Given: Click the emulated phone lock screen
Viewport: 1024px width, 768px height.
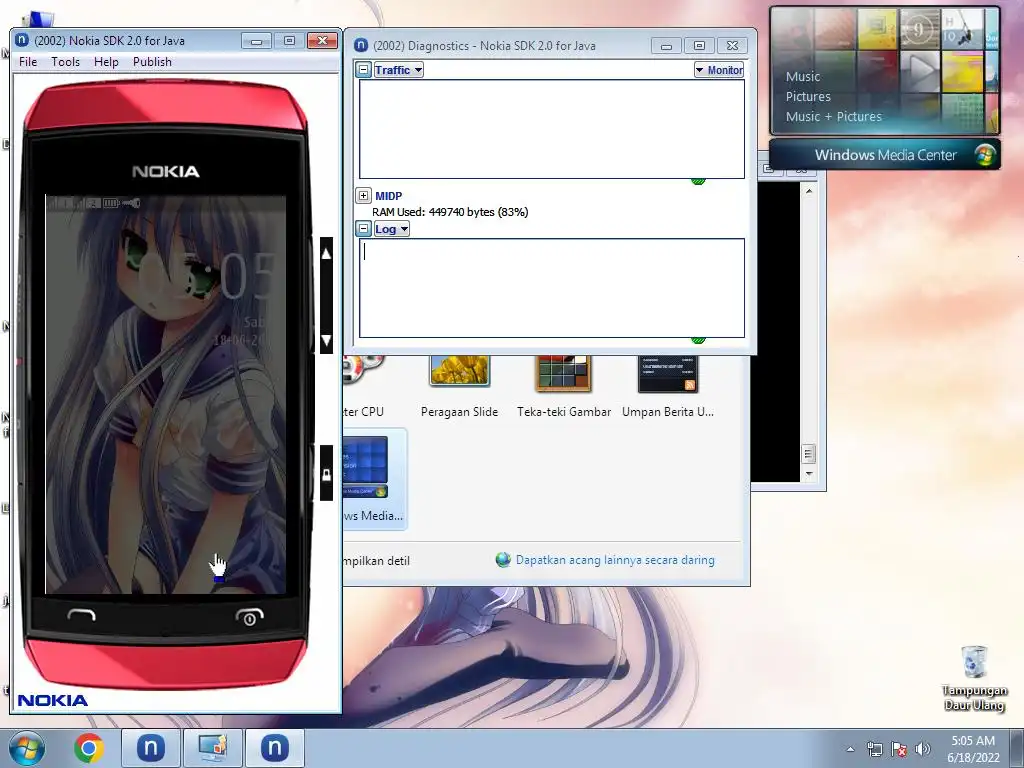Looking at the screenshot, I should [166, 394].
